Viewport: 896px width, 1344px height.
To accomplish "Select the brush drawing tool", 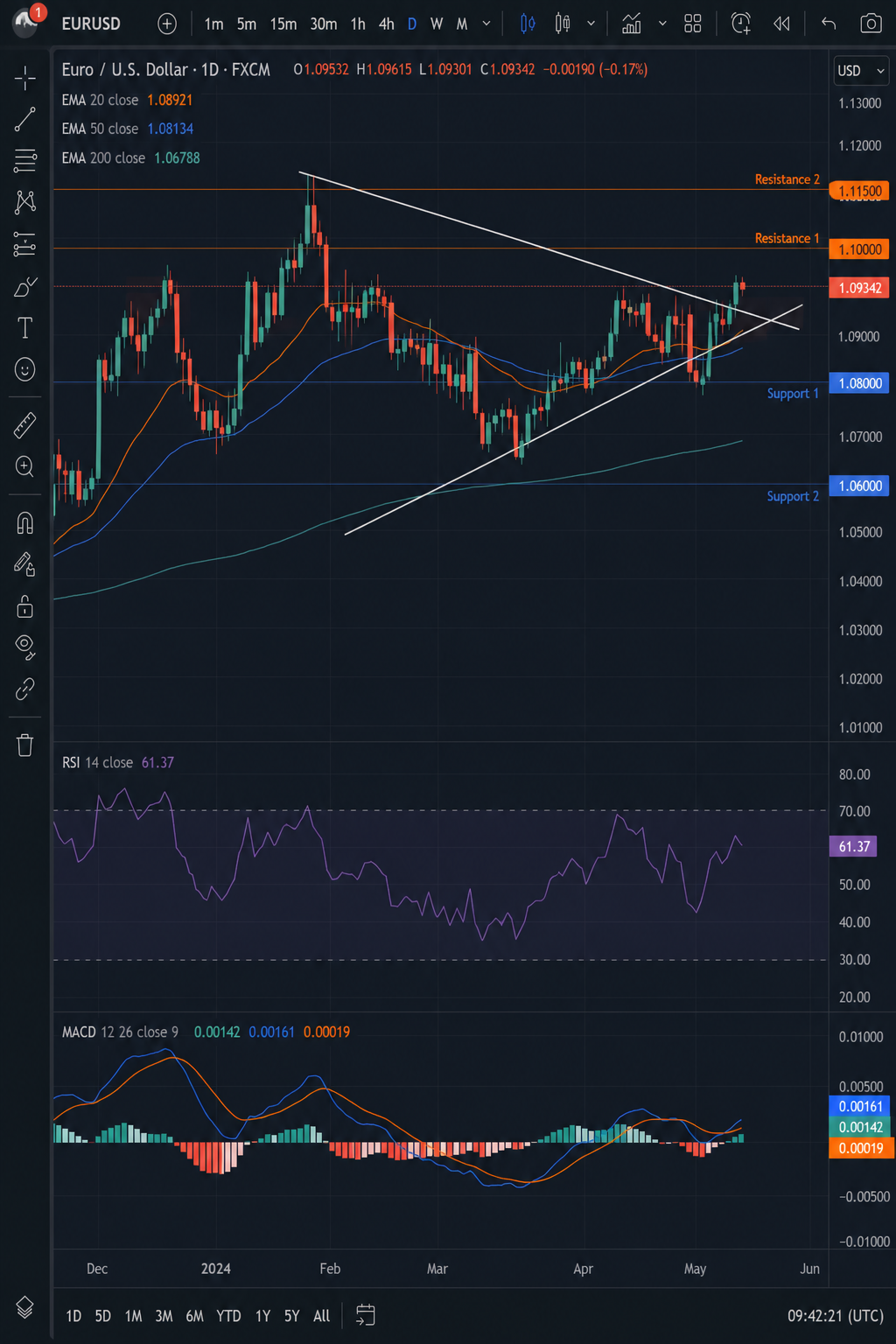I will pos(24,286).
